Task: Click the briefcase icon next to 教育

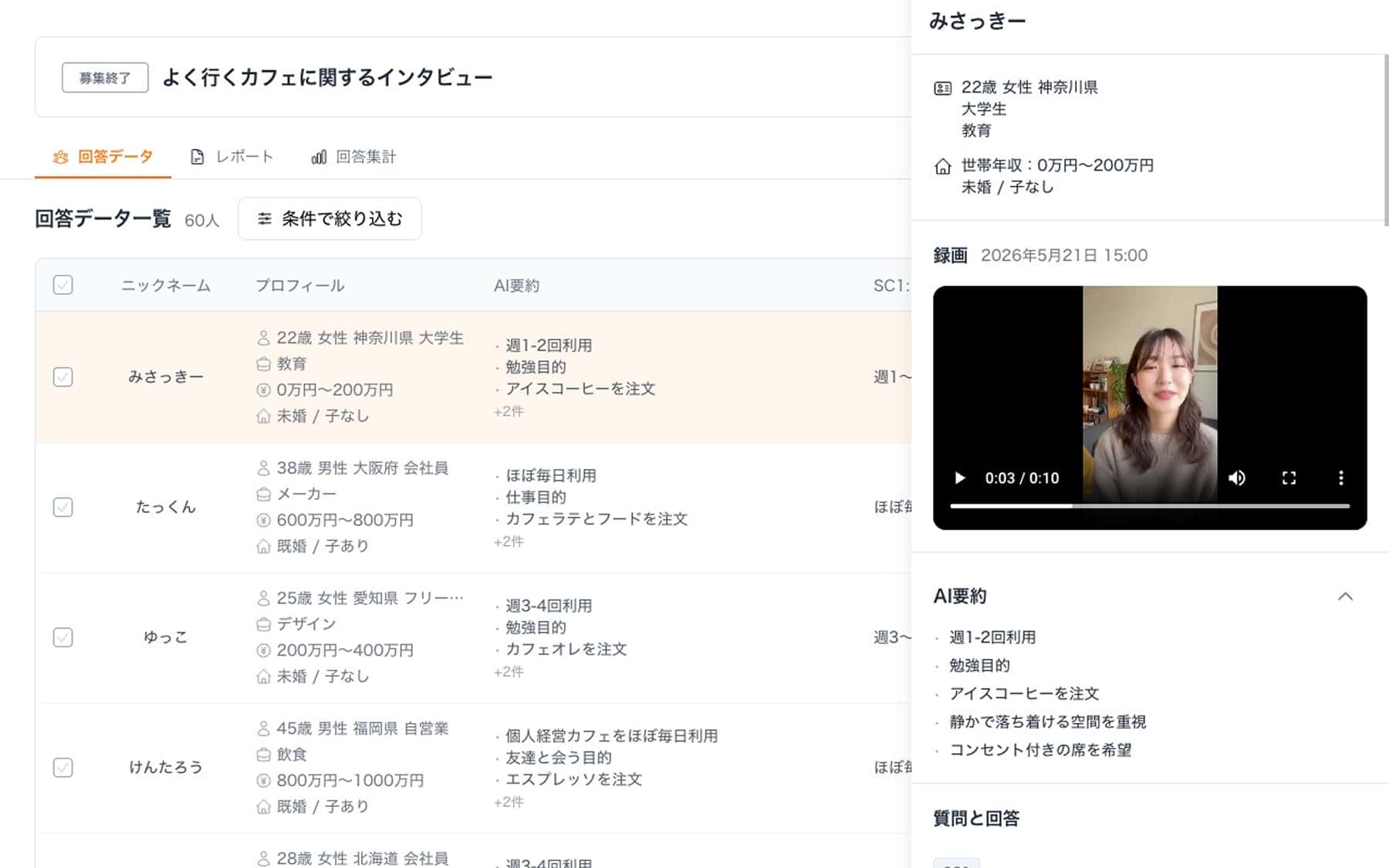Action: pyautogui.click(x=263, y=364)
